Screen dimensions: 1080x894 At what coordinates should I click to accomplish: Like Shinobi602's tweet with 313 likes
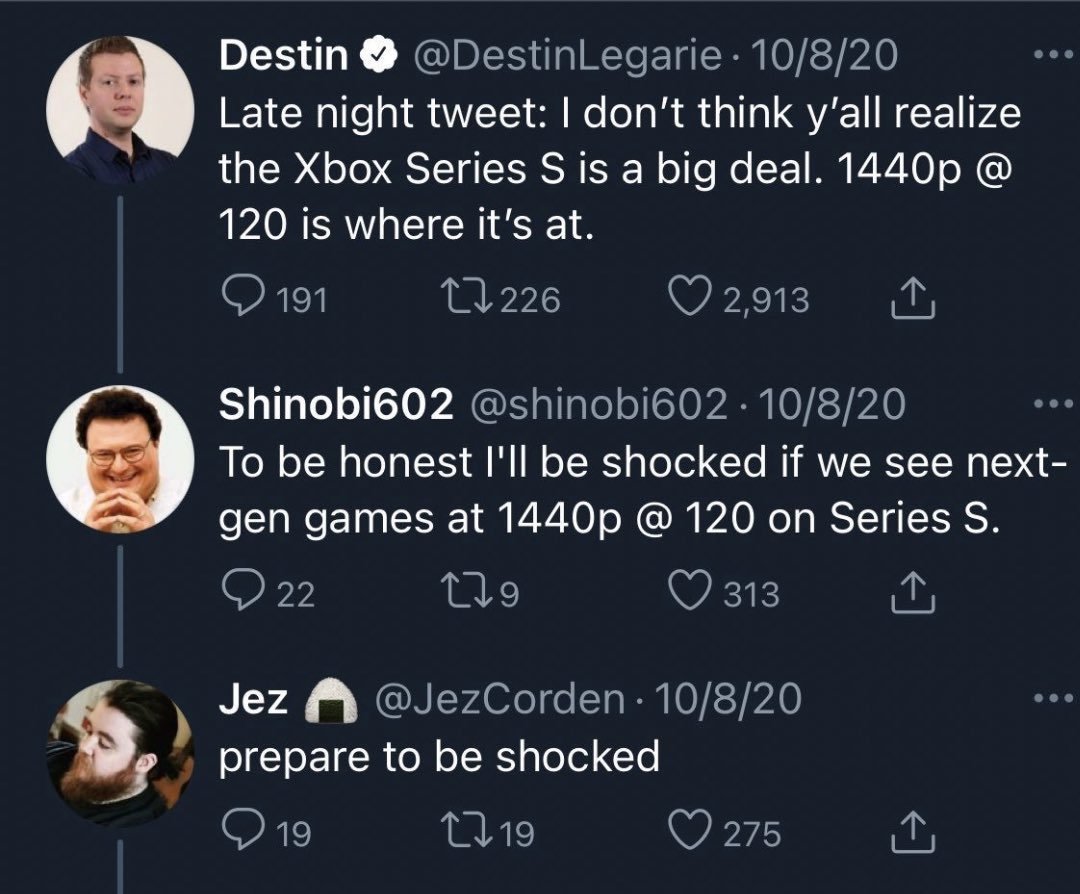tap(690, 594)
